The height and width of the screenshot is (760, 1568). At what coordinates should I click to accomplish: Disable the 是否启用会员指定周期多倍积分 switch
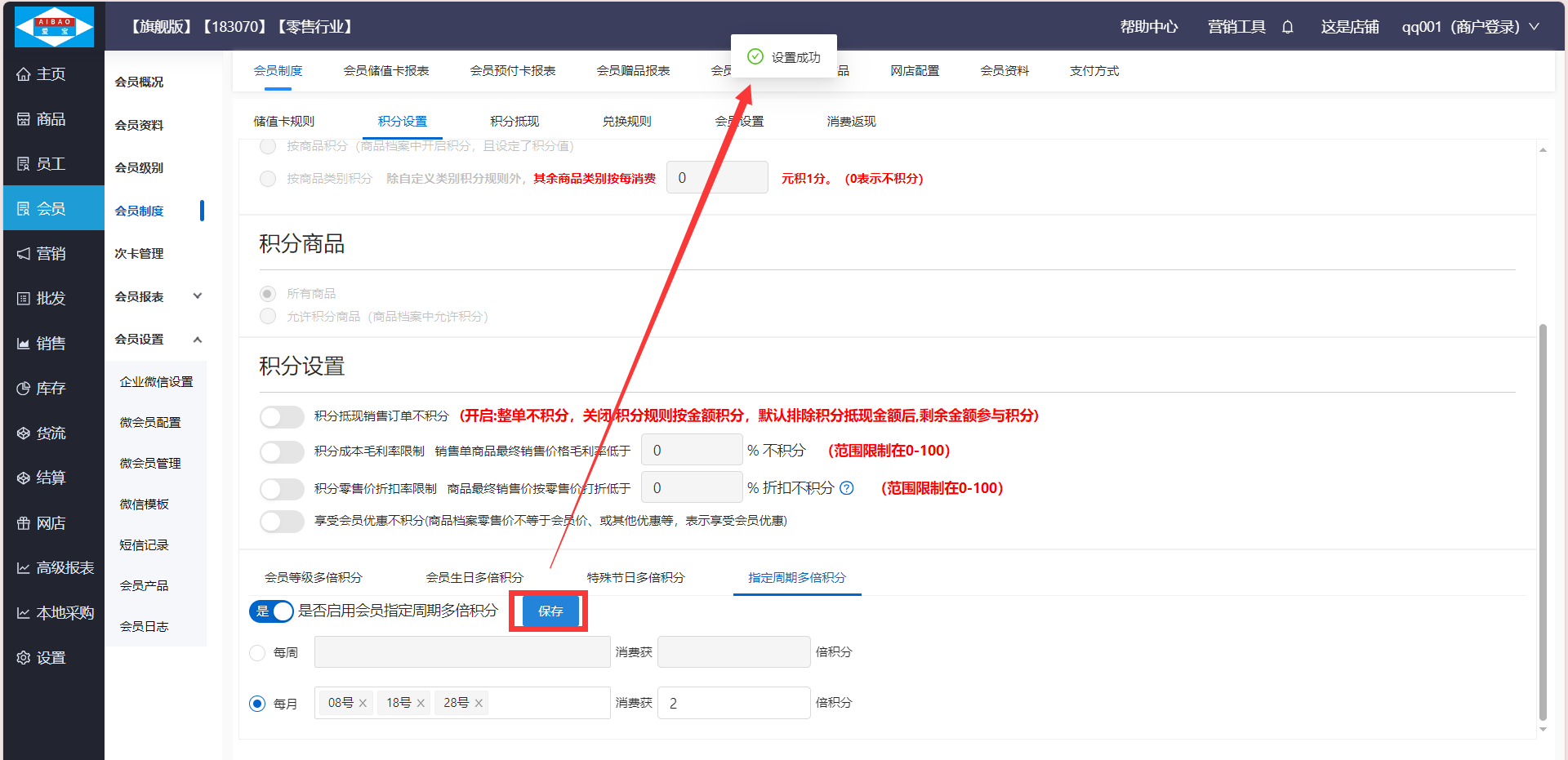271,611
